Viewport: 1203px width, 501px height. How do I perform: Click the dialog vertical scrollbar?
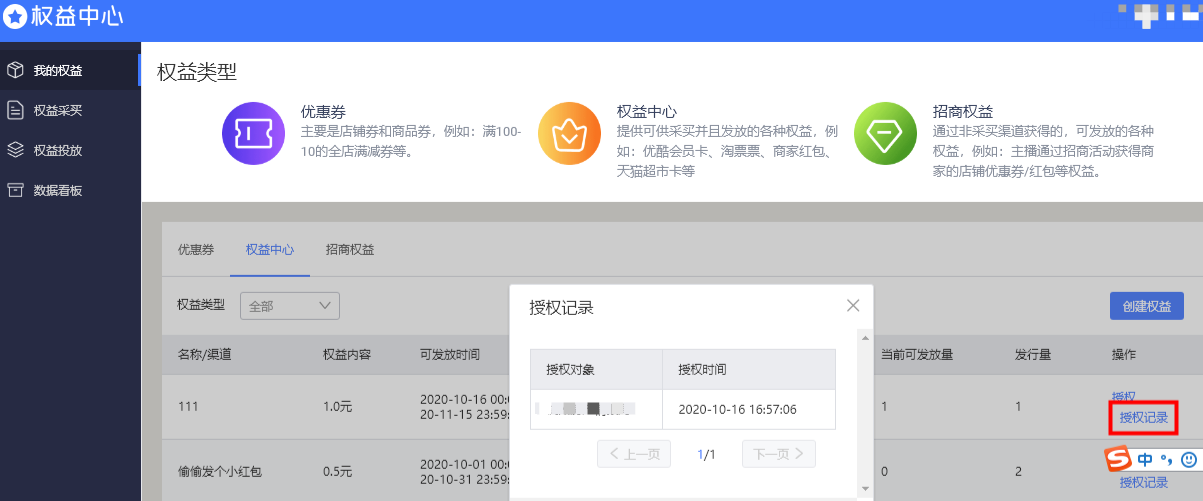(866, 412)
